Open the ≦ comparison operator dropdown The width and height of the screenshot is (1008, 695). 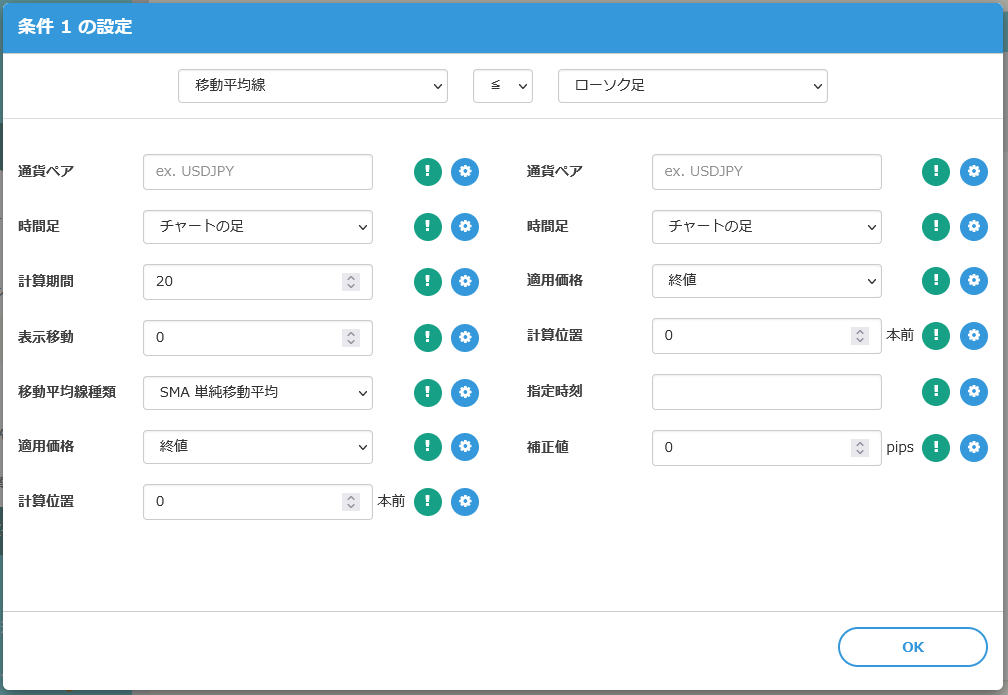(503, 86)
